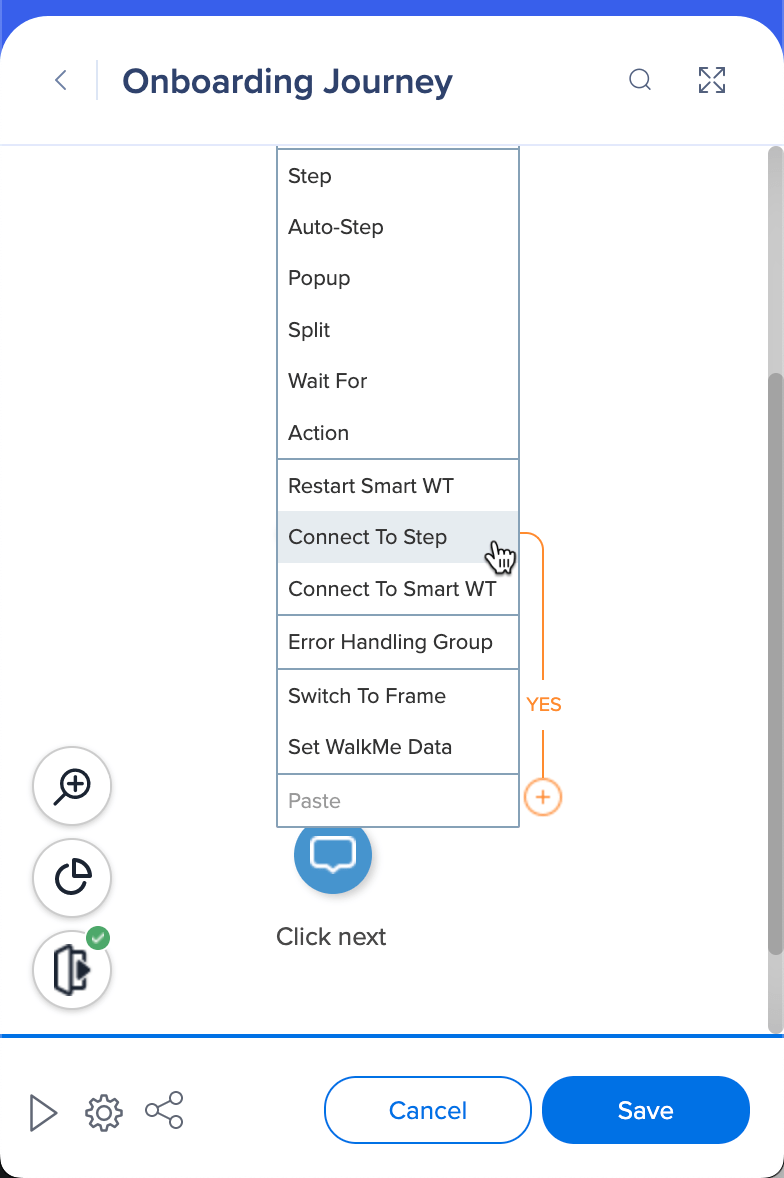Choose Set WalkMe Data option
Image resolution: width=784 pixels, height=1178 pixels.
pos(370,747)
